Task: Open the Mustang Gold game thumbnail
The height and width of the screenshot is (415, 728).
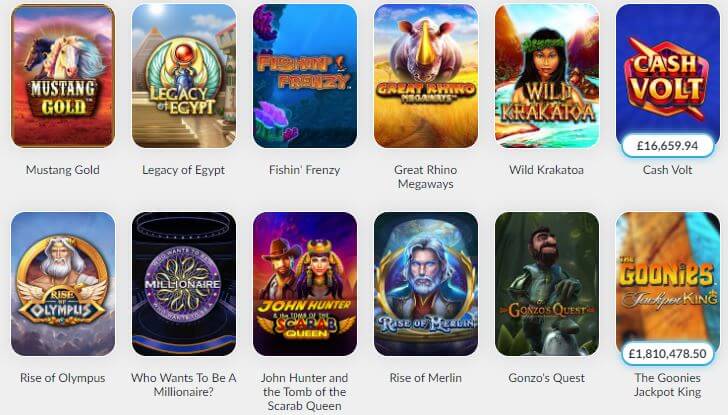Action: (63, 76)
